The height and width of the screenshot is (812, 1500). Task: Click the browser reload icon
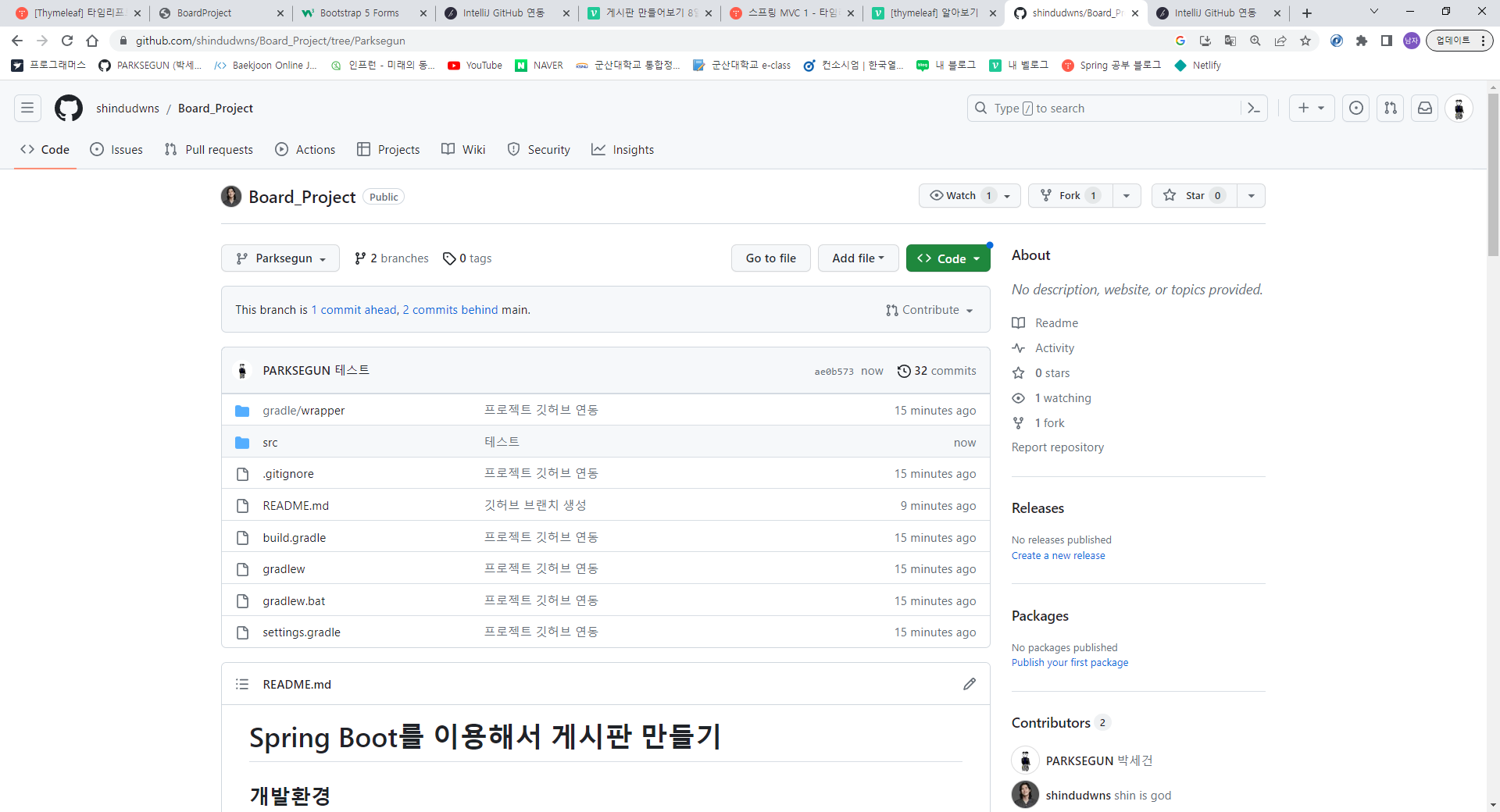click(x=67, y=41)
